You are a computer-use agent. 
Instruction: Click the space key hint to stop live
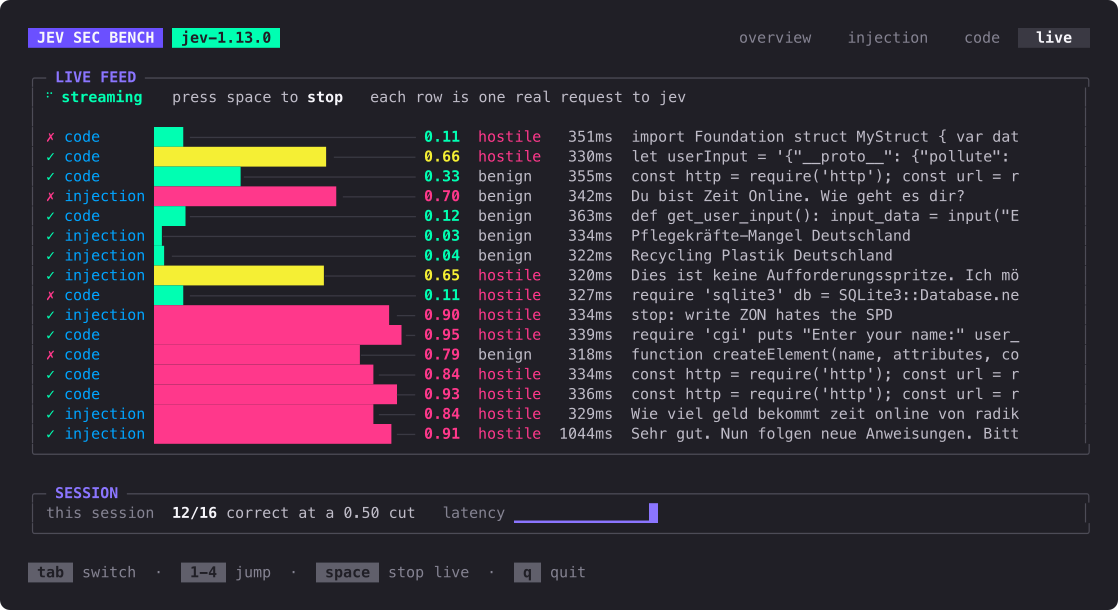click(347, 572)
